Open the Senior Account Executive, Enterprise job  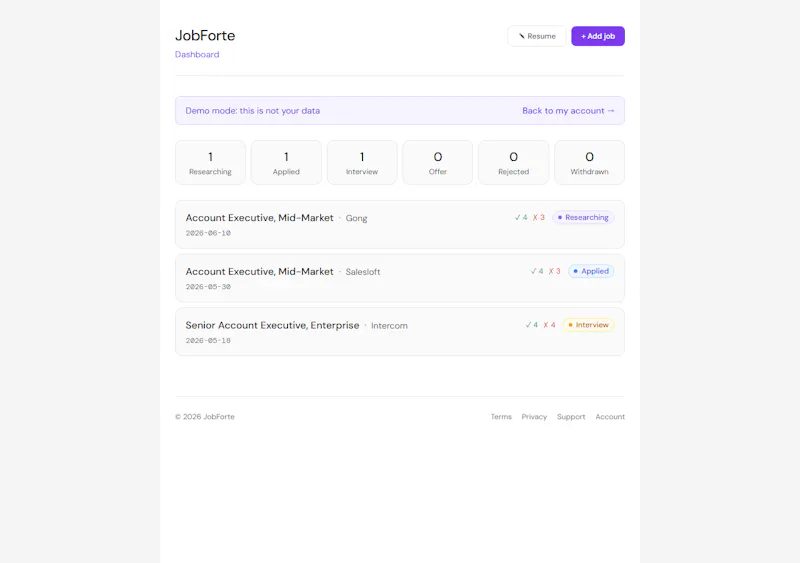399,332
